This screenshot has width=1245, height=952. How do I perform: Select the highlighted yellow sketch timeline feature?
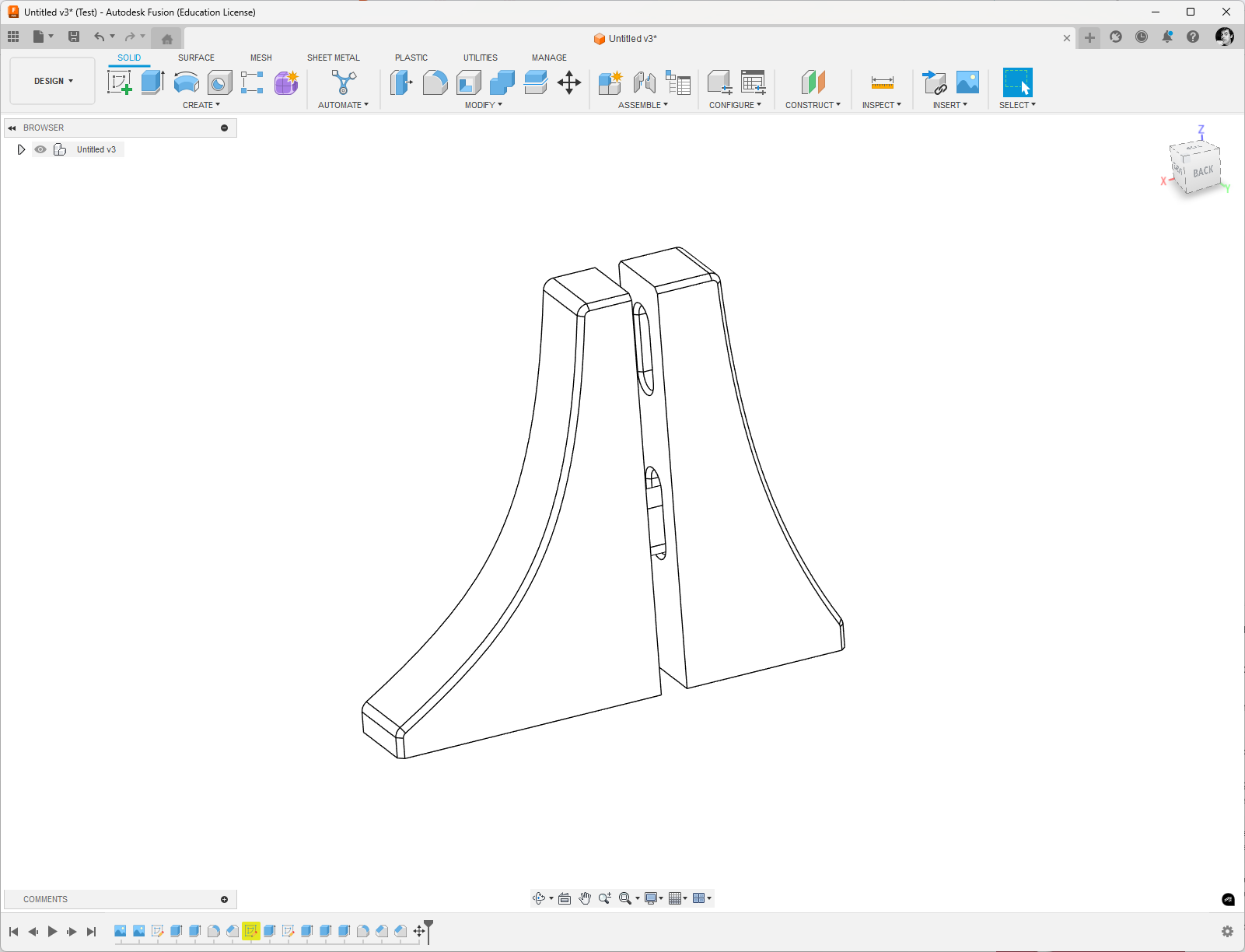[250, 931]
